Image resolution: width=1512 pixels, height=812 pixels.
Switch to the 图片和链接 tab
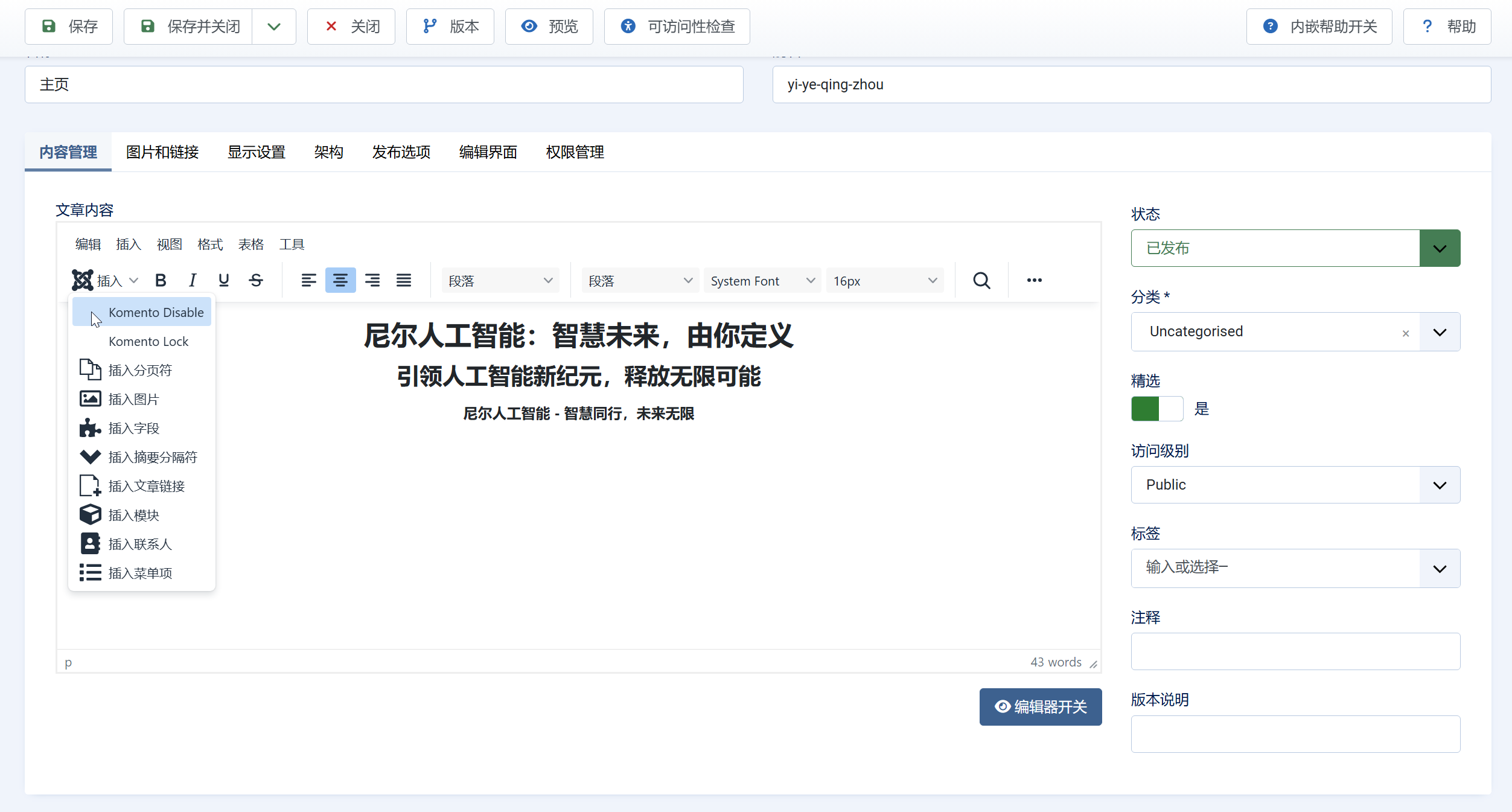(x=162, y=152)
